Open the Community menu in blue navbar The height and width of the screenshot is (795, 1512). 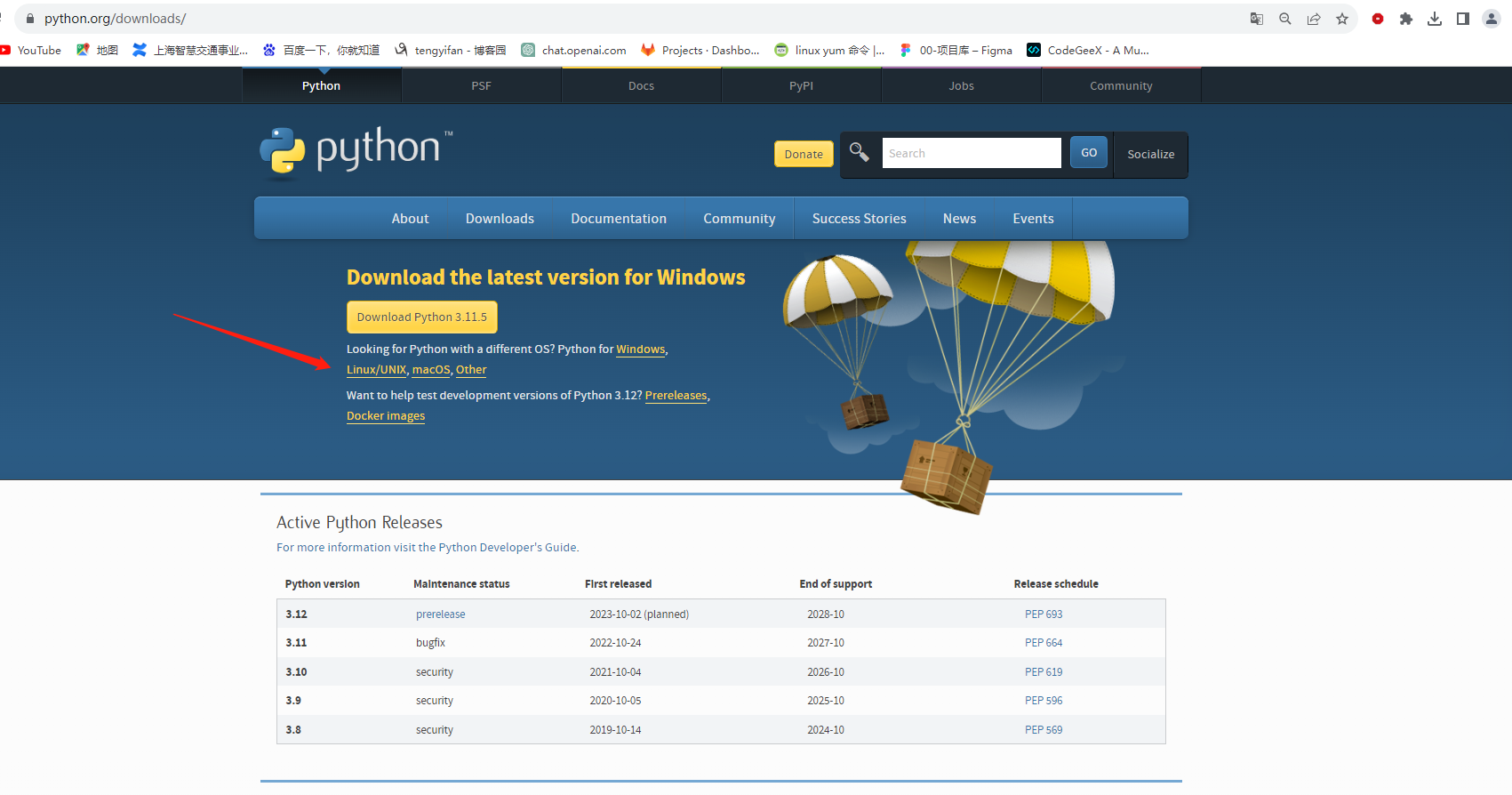[x=739, y=219]
